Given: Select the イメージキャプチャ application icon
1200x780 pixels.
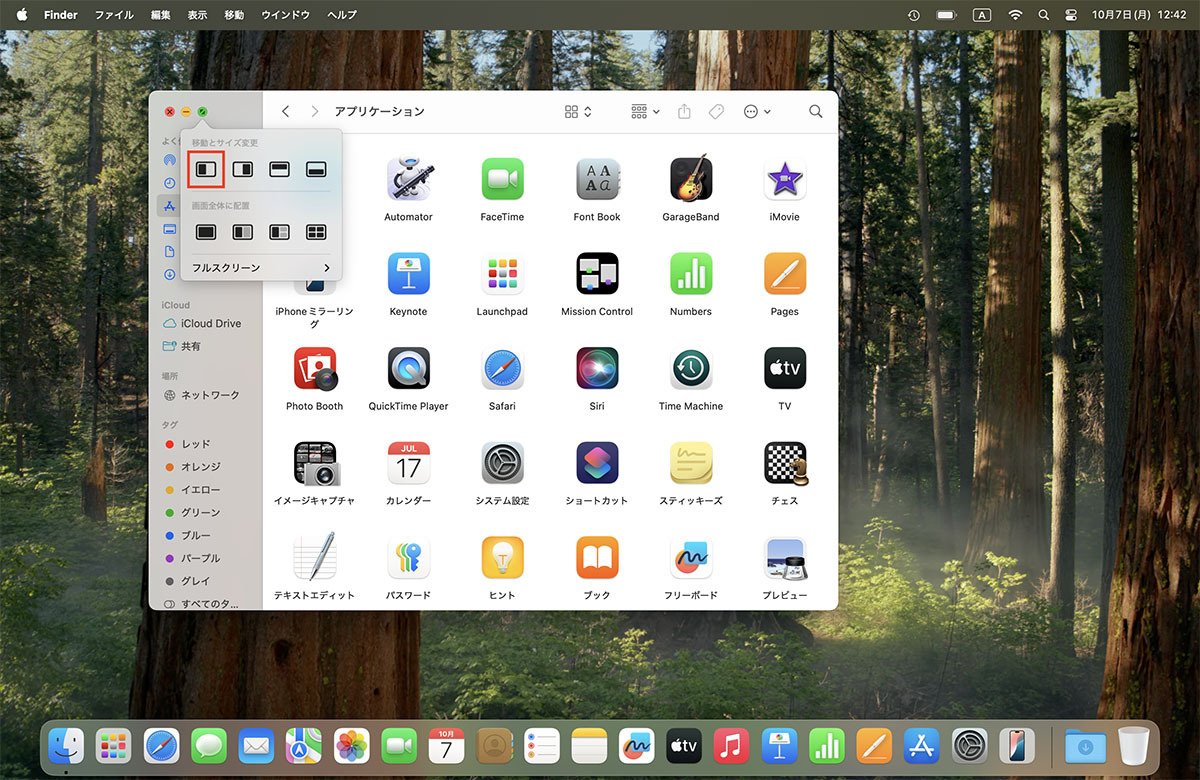Looking at the screenshot, I should point(314,463).
